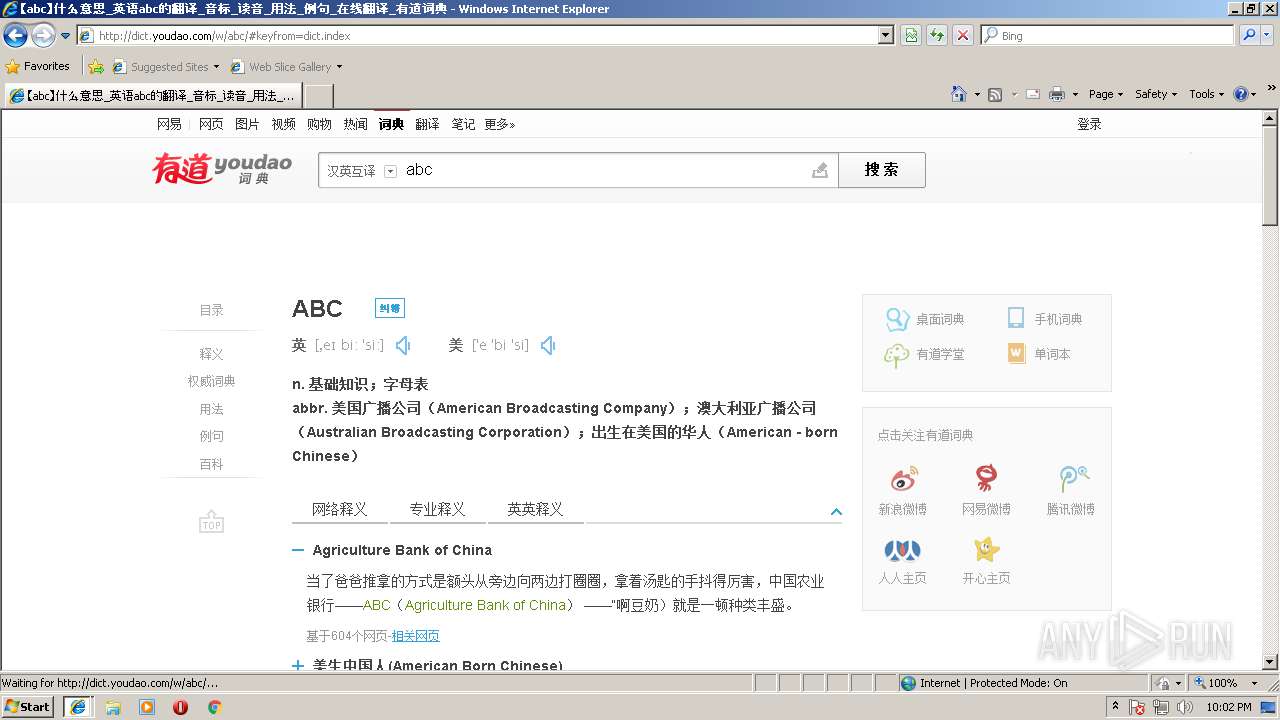Open the Windows Start menu
This screenshot has height=720, width=1280.
coord(27,706)
